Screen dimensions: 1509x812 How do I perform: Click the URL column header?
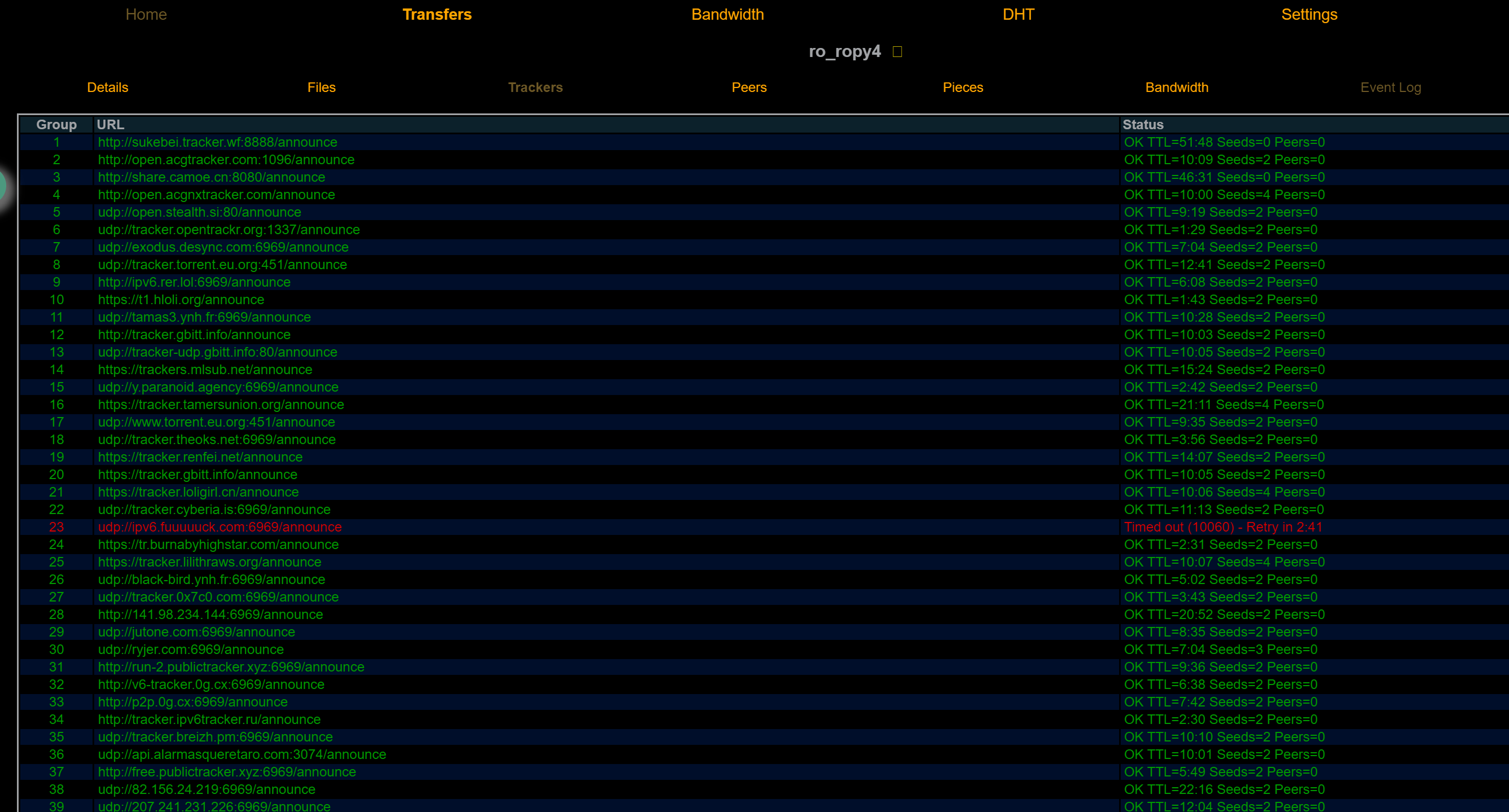coord(110,125)
